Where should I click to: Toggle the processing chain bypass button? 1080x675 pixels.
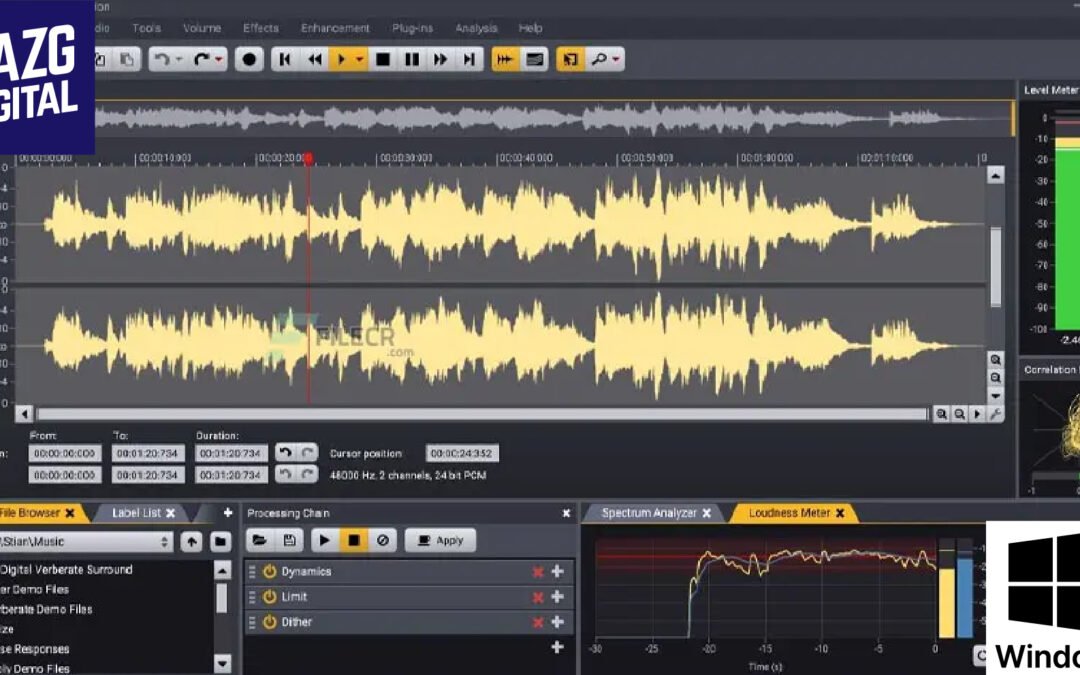383,541
